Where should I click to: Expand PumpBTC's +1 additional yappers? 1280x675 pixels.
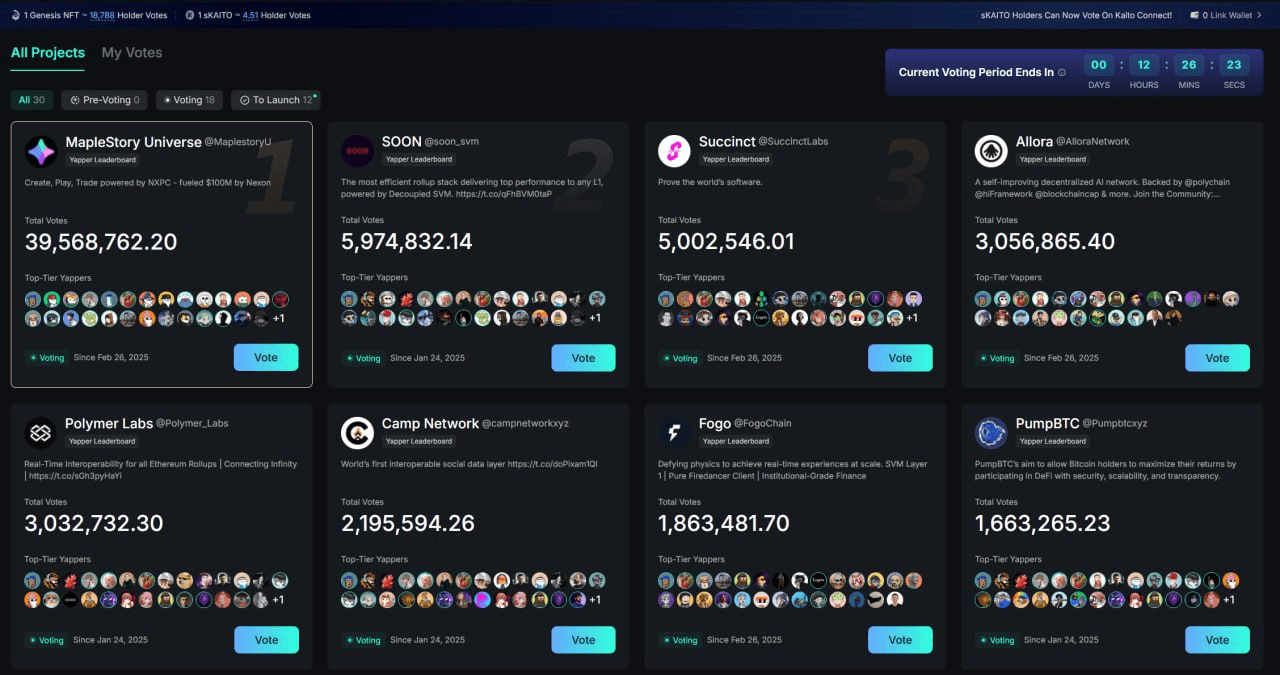pos(1229,600)
